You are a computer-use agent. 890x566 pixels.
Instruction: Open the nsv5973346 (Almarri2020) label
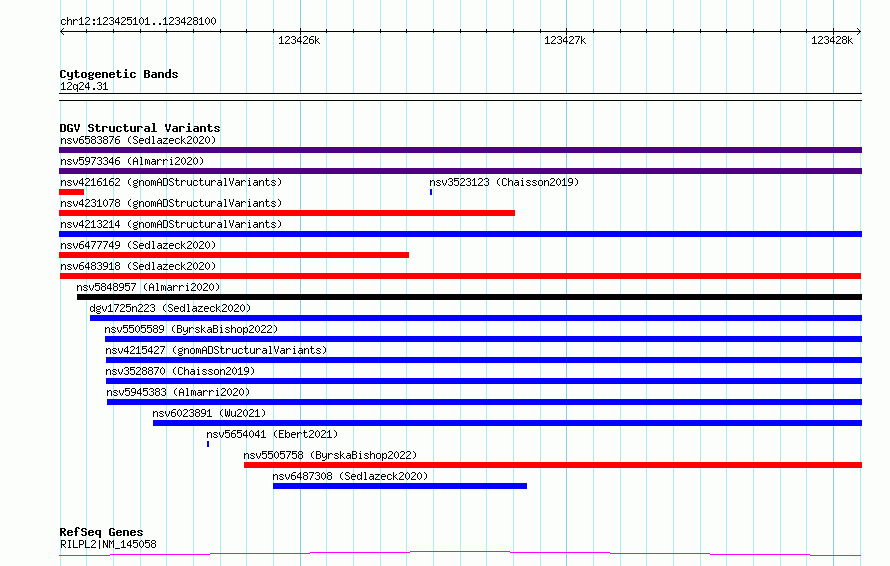tap(132, 161)
